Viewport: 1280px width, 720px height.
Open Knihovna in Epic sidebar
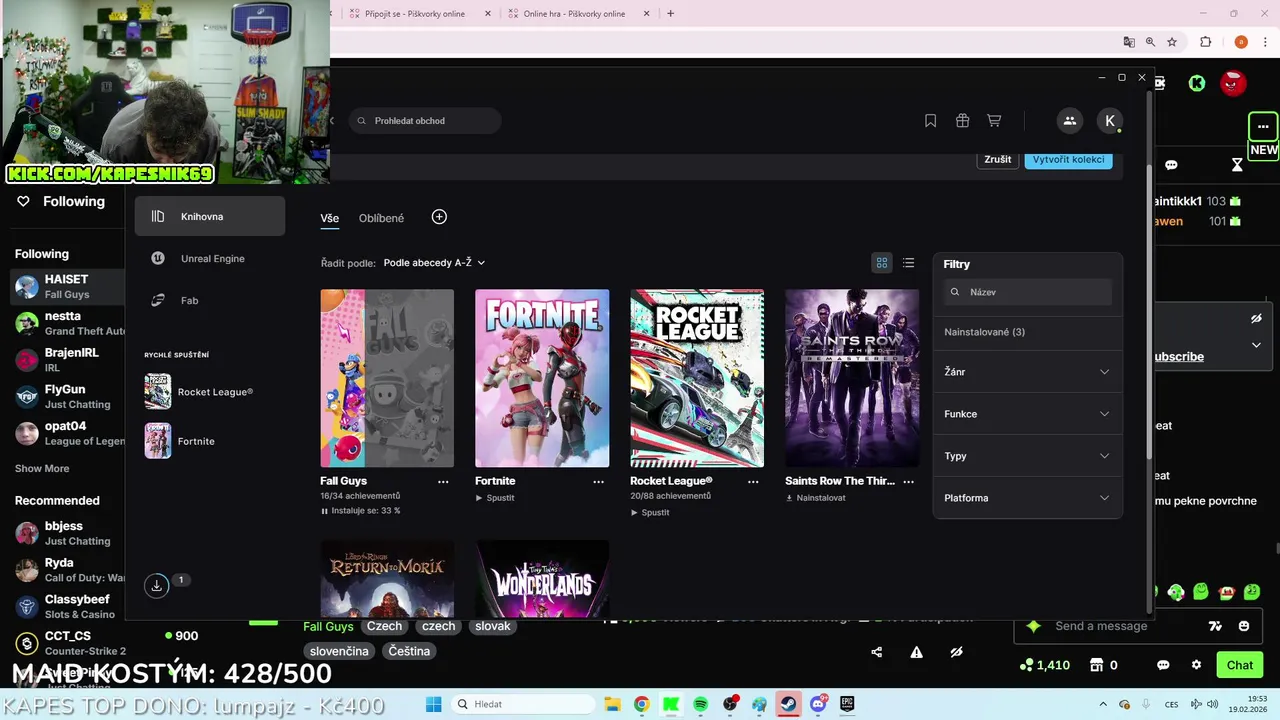tap(210, 216)
